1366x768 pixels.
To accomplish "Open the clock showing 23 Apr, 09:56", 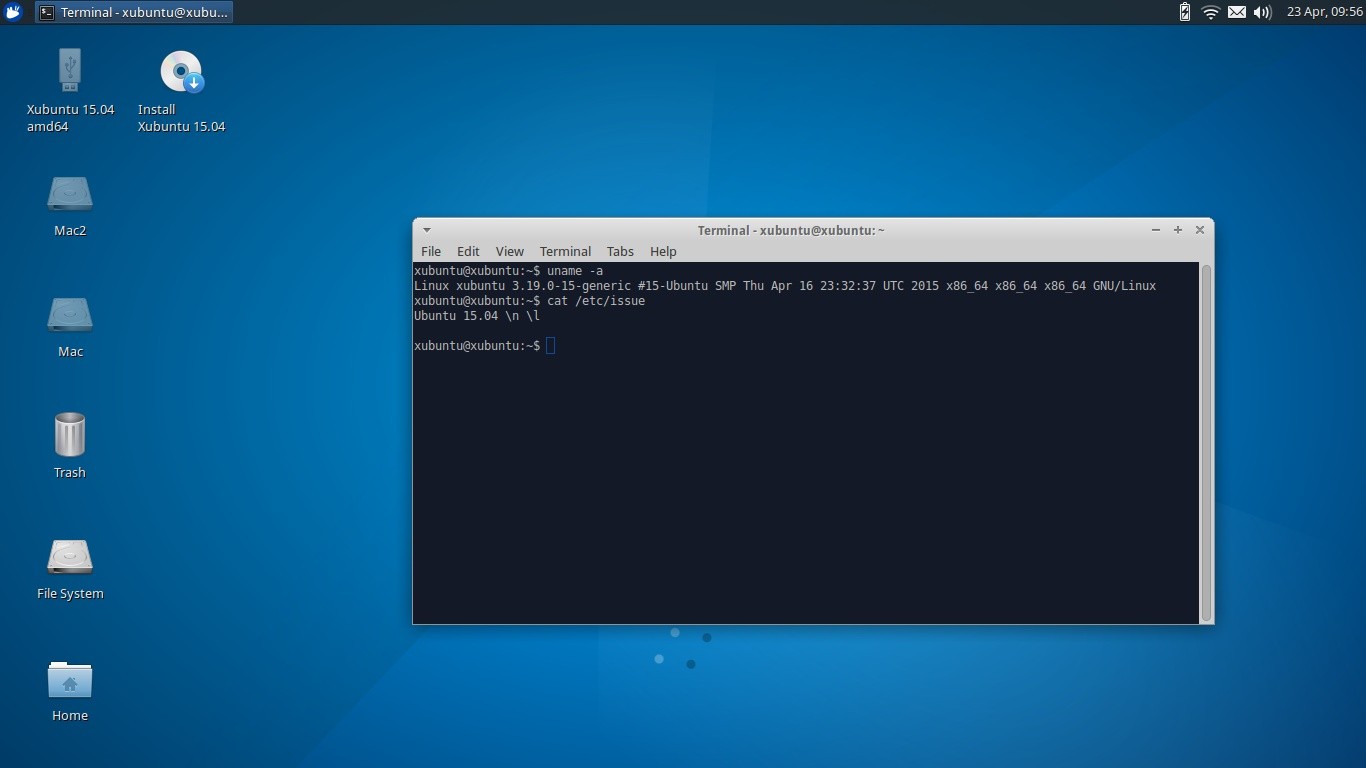I will (x=1325, y=12).
